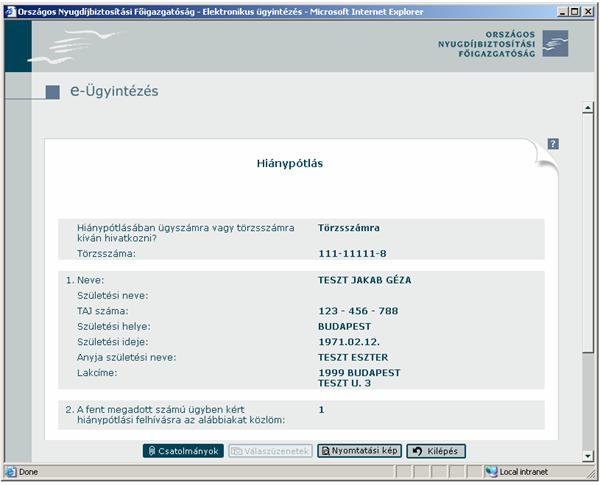The image size is (600, 485).
Task: Click the e-Ügyintézés title text
Action: pos(114,91)
